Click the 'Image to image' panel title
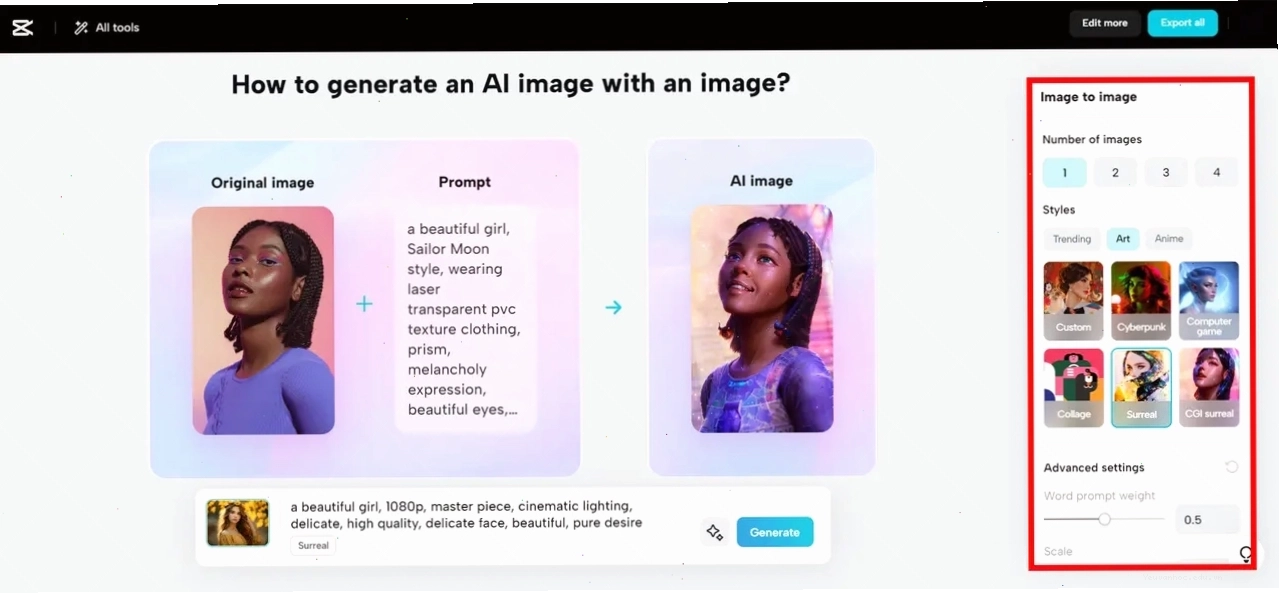Viewport: 1279px width, 594px height. [1088, 97]
